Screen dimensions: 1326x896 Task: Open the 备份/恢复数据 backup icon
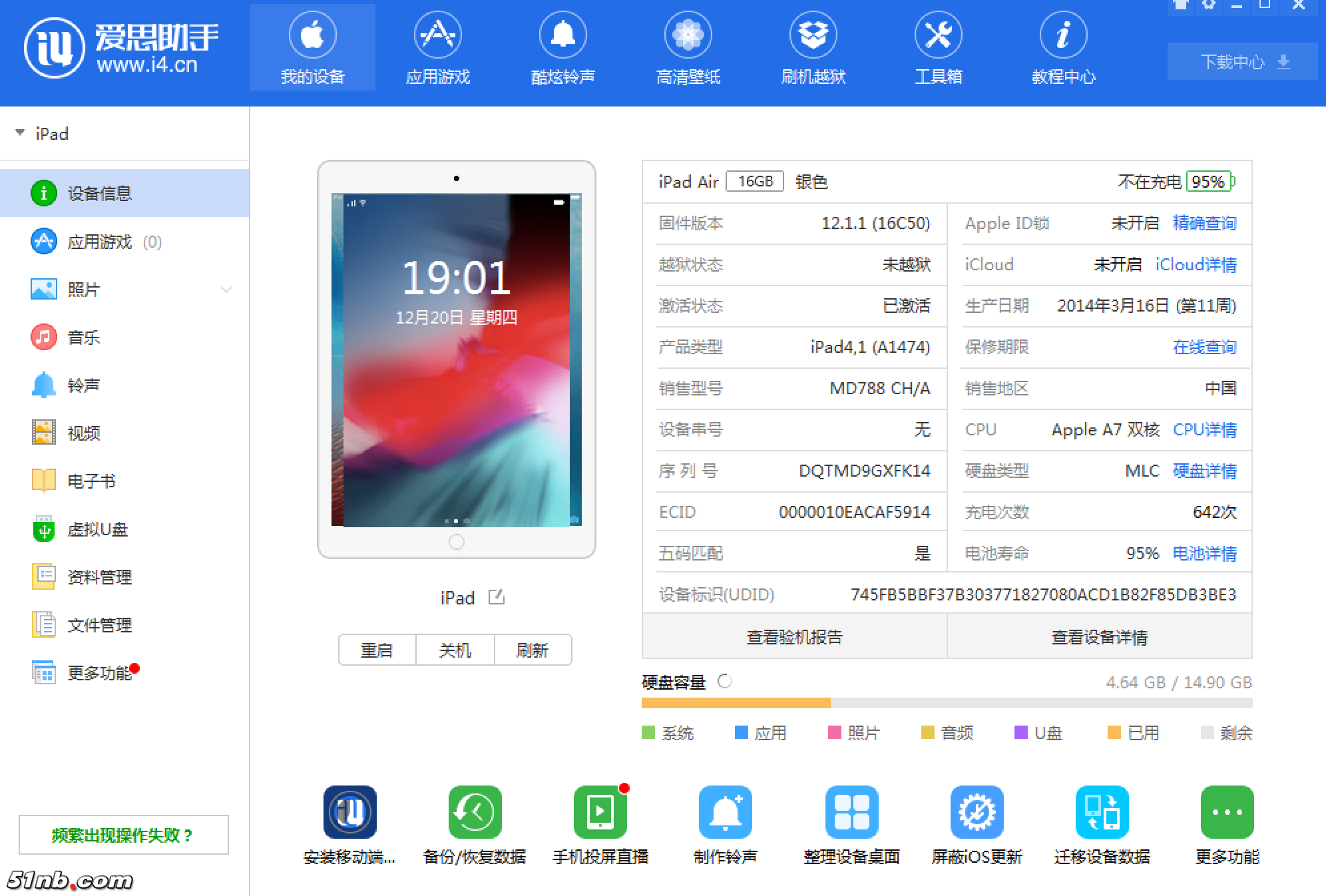(x=474, y=812)
